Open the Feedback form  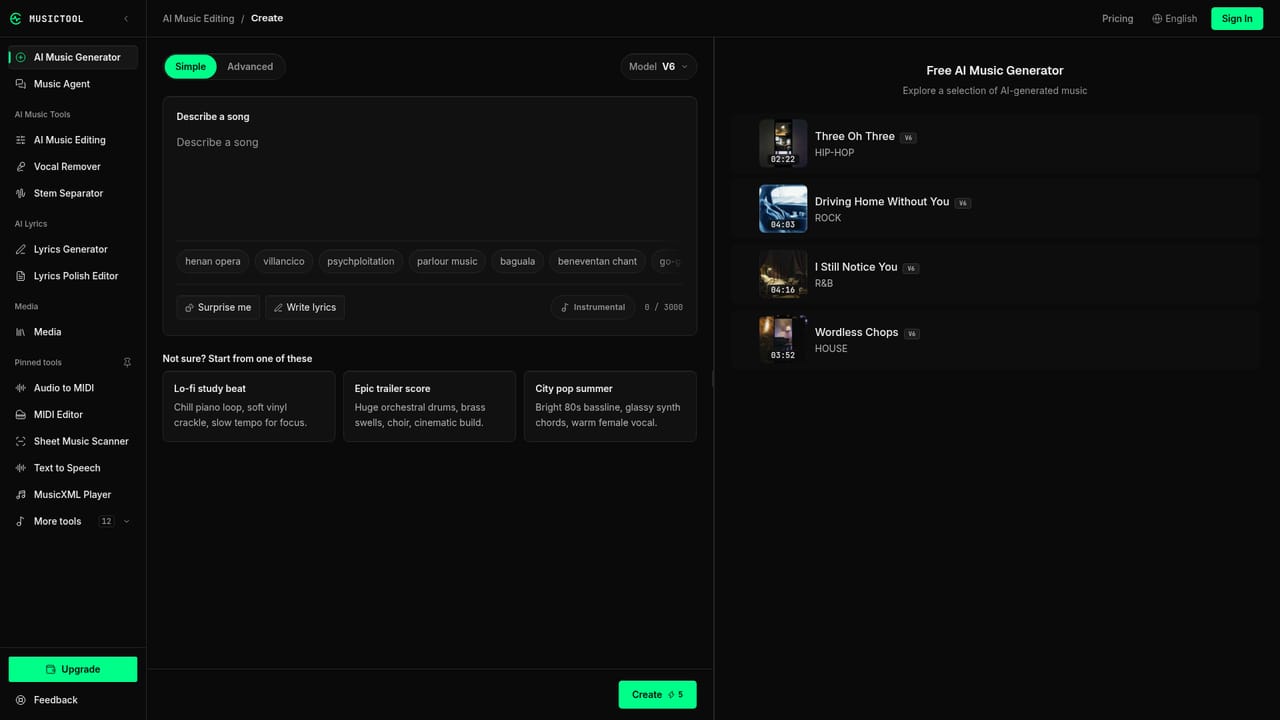pyautogui.click(x=73, y=700)
